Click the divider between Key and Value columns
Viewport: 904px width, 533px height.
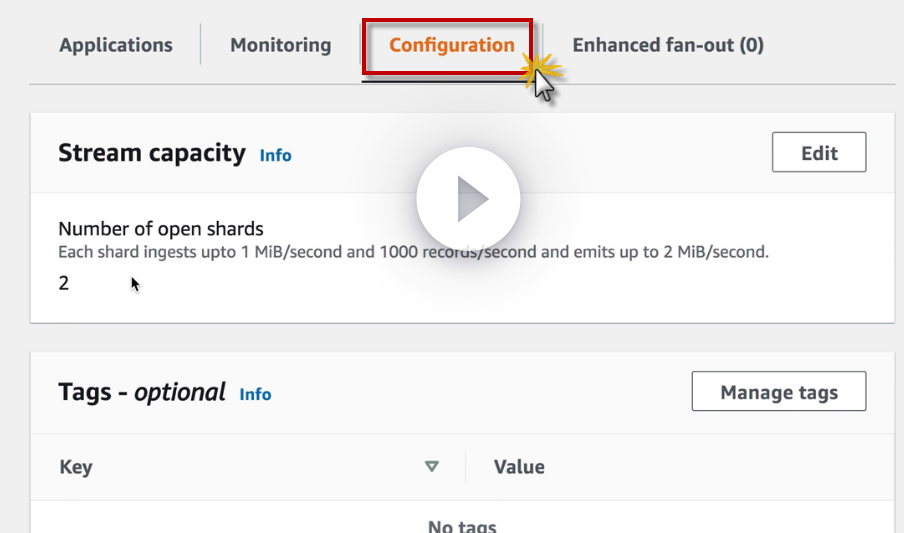465,466
